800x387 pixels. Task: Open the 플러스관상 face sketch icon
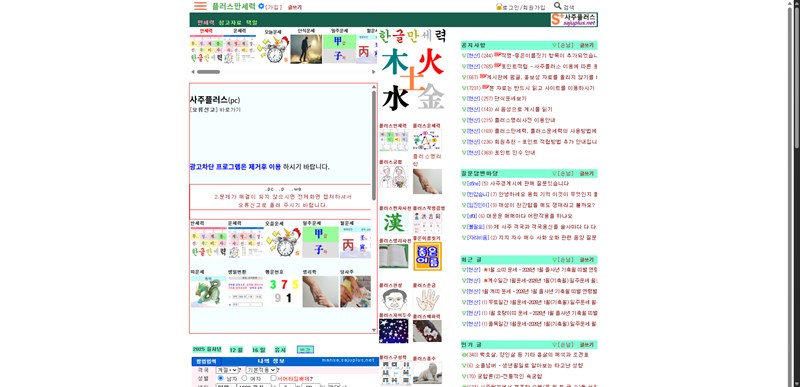click(393, 299)
